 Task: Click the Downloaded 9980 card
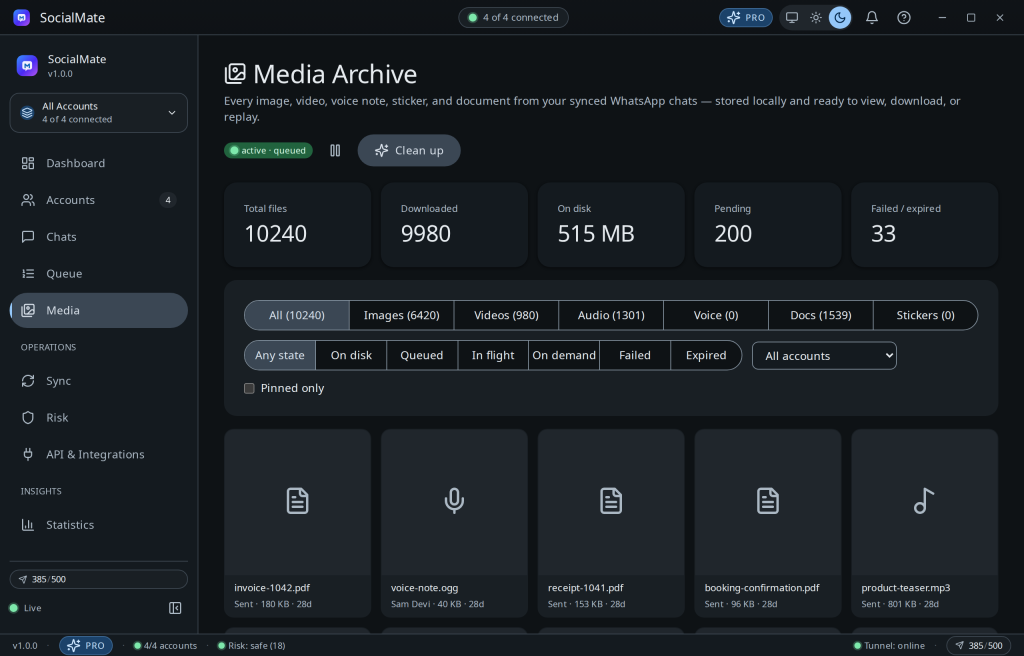point(454,224)
